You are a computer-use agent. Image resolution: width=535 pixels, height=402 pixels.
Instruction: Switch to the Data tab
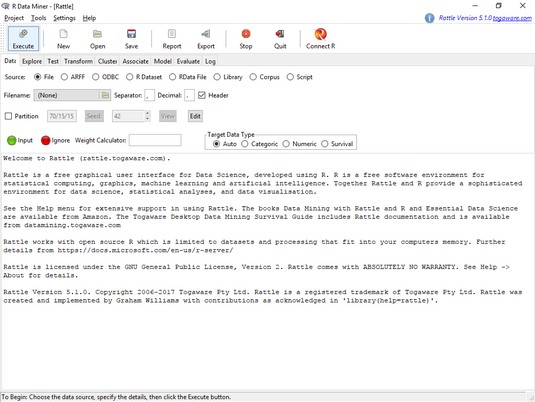(x=10, y=61)
